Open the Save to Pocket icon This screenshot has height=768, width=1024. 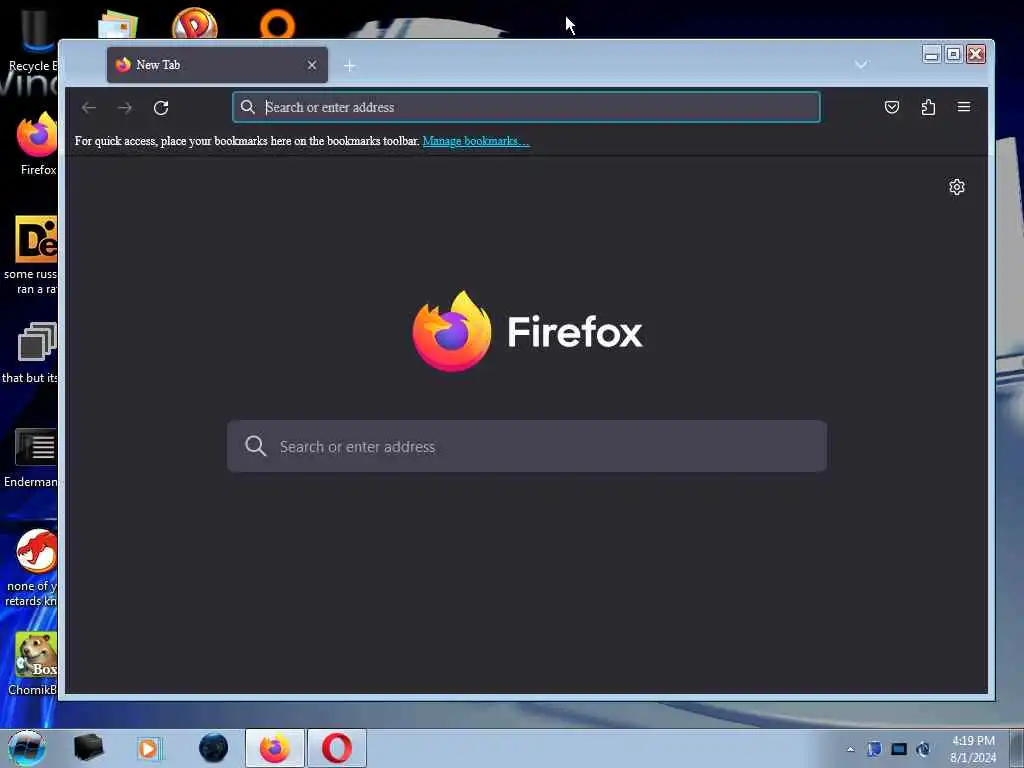click(891, 107)
